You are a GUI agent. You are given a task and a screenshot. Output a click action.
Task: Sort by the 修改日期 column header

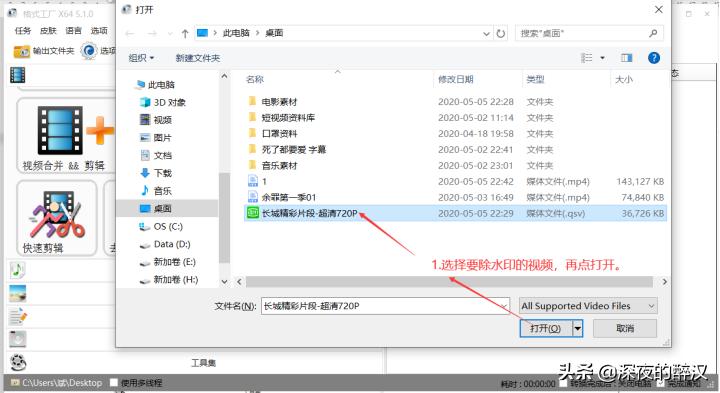click(x=456, y=79)
